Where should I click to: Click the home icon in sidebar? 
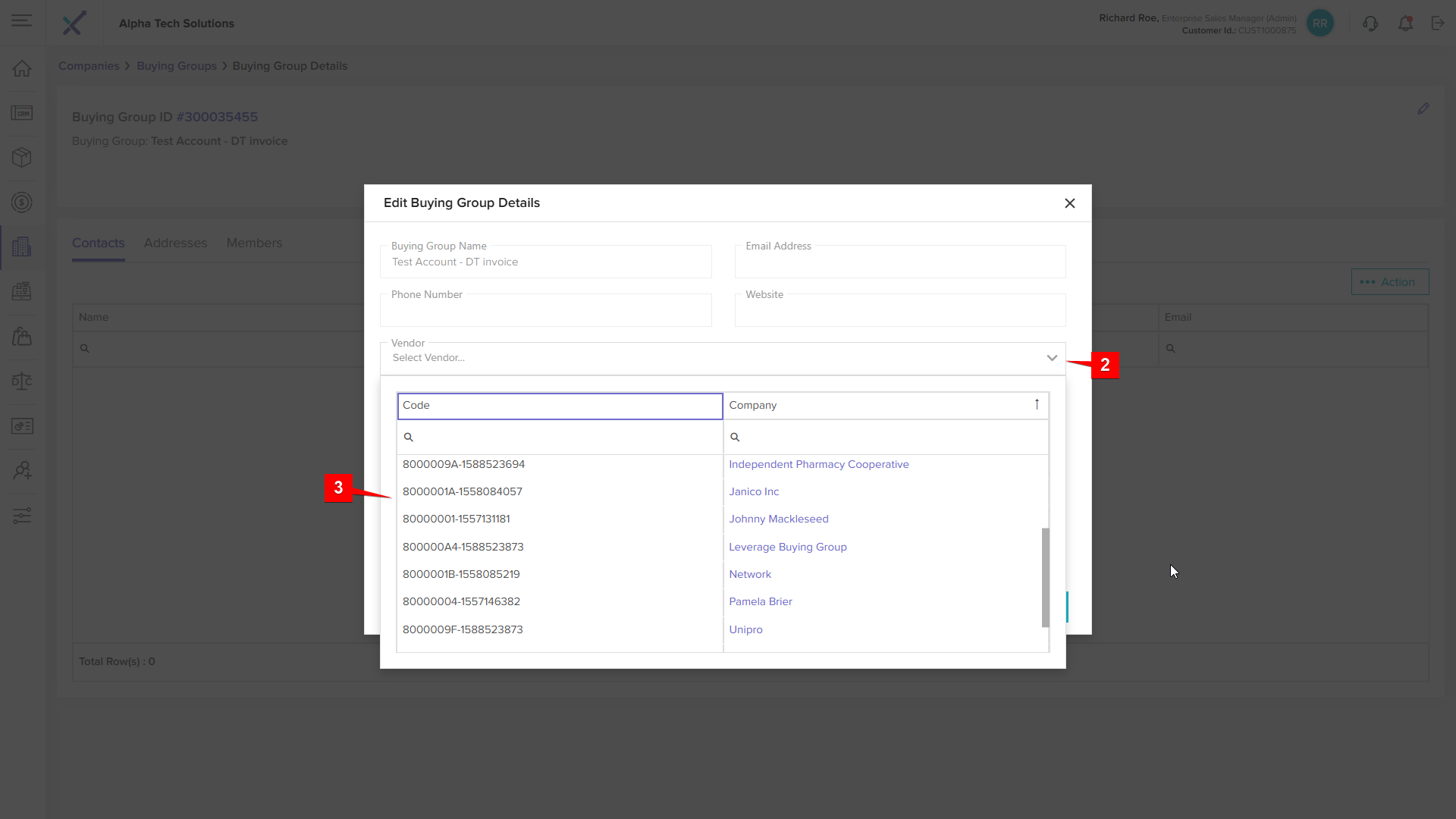pyautogui.click(x=22, y=68)
